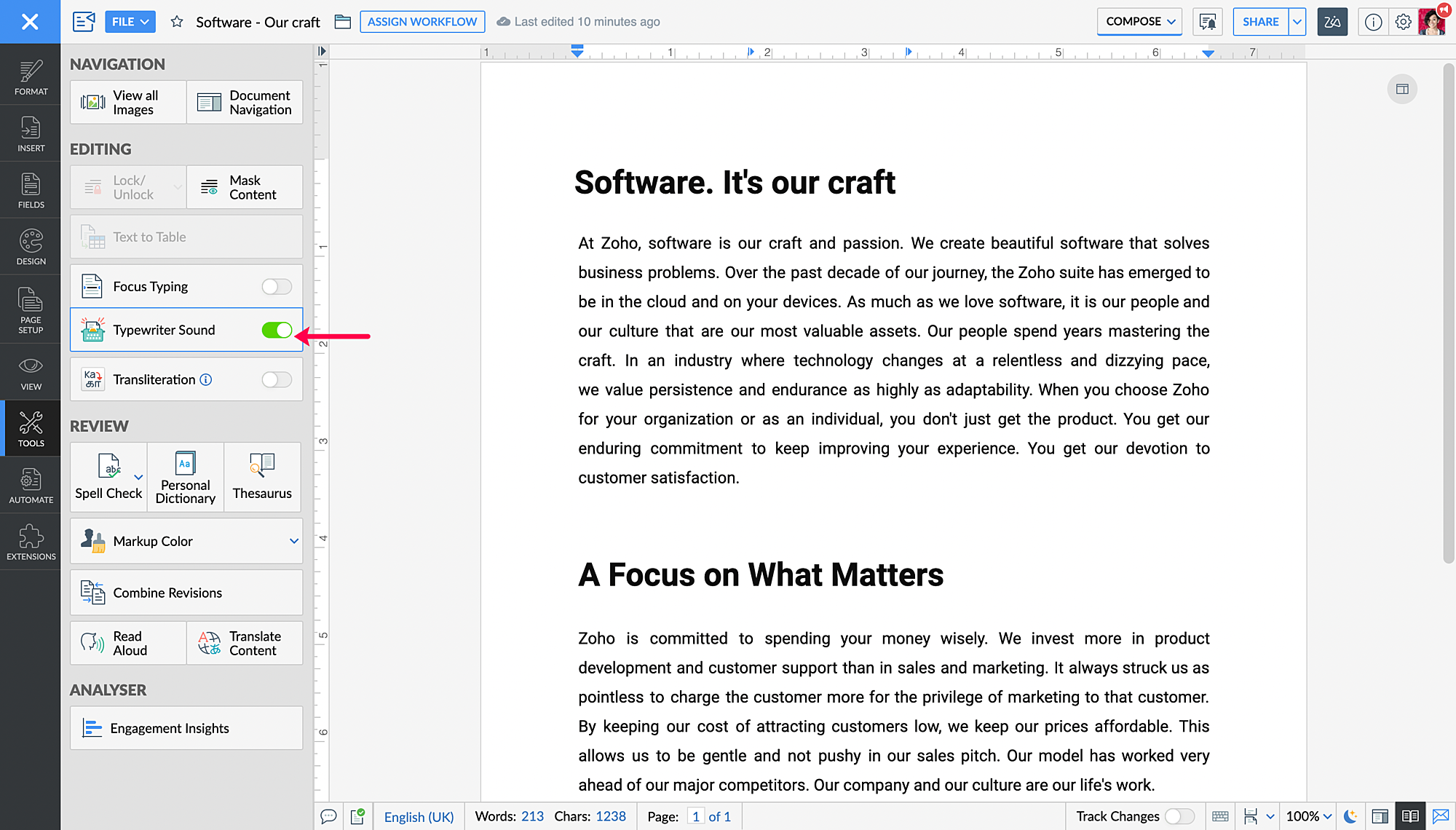This screenshot has width=1456, height=830.
Task: Open the Thesaurus tool
Action: [262, 477]
